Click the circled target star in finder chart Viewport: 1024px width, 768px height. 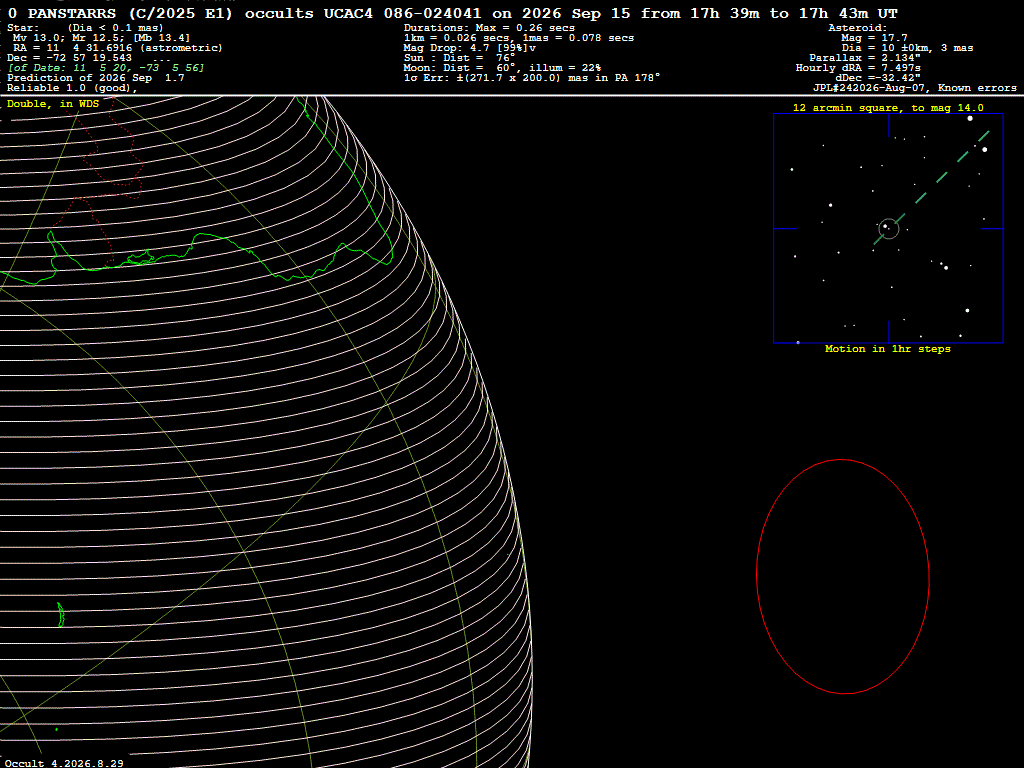pyautogui.click(x=888, y=228)
